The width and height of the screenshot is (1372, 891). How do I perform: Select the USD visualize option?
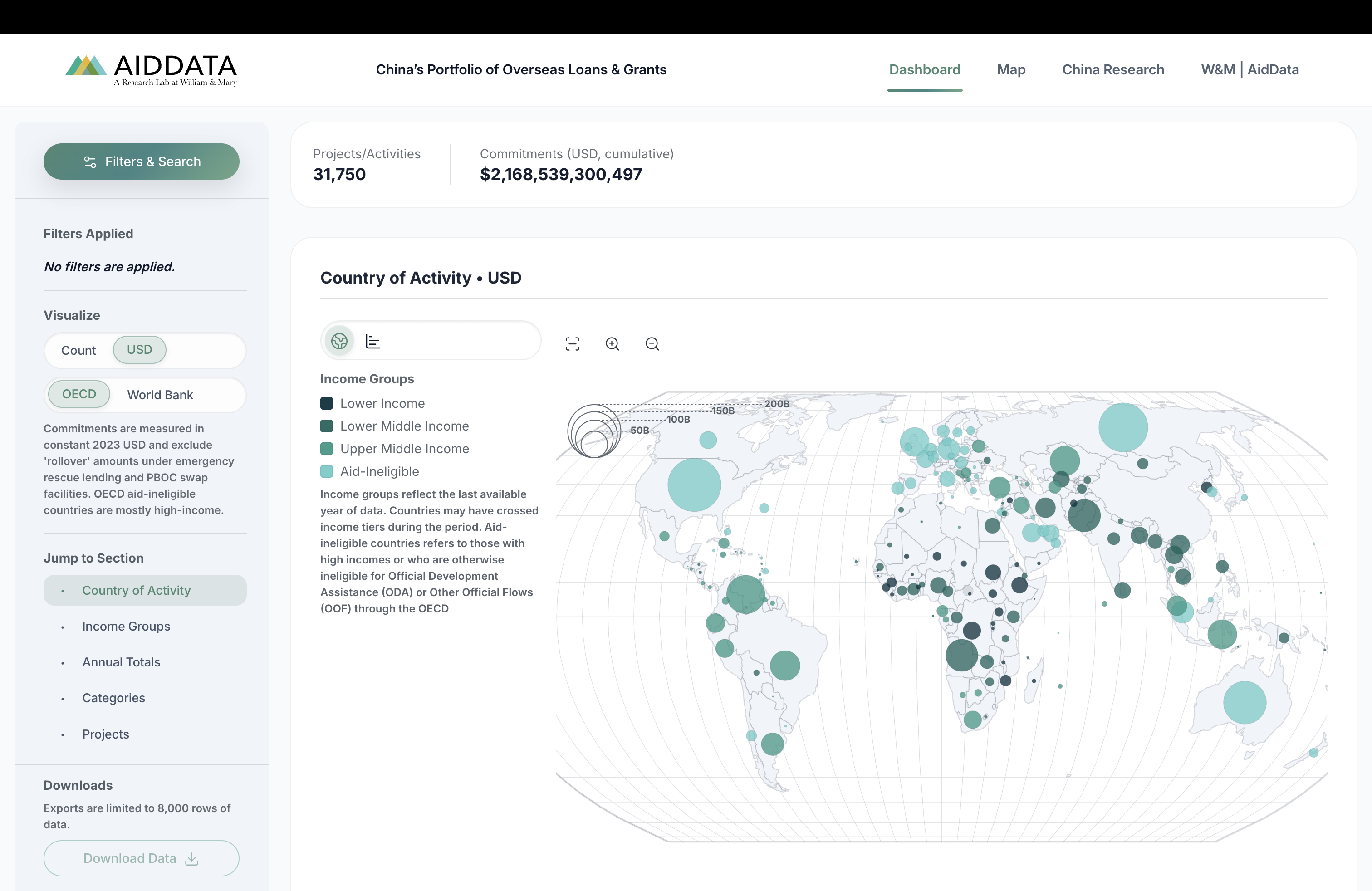tap(139, 350)
